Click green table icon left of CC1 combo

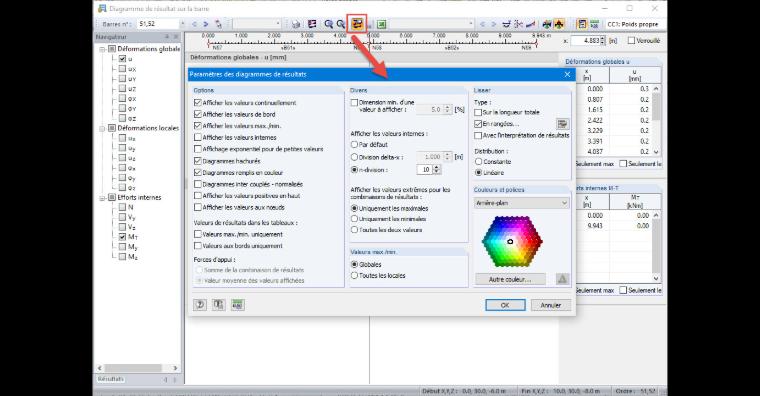click(594, 24)
